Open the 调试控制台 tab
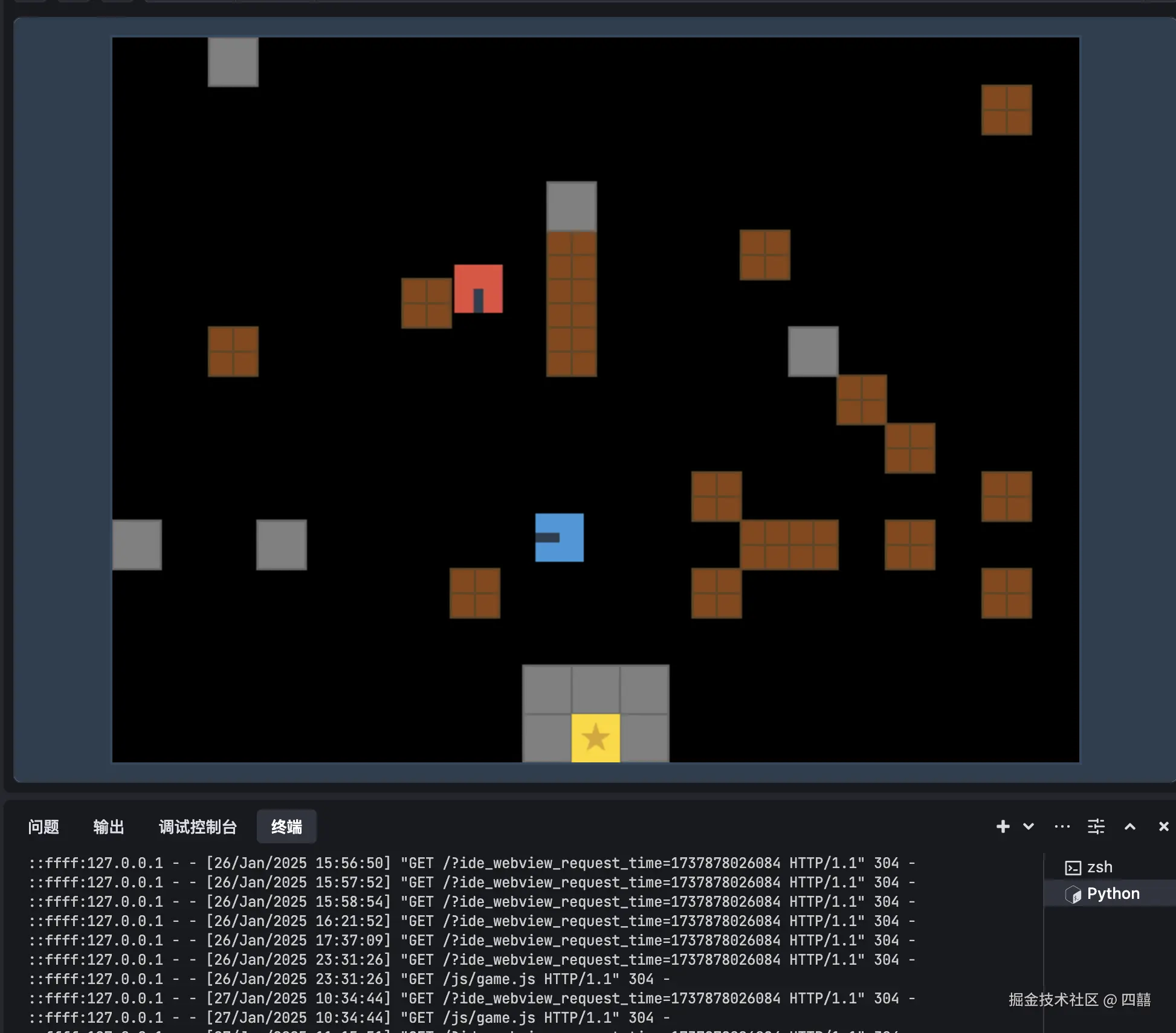The image size is (1176, 1033). [x=198, y=826]
